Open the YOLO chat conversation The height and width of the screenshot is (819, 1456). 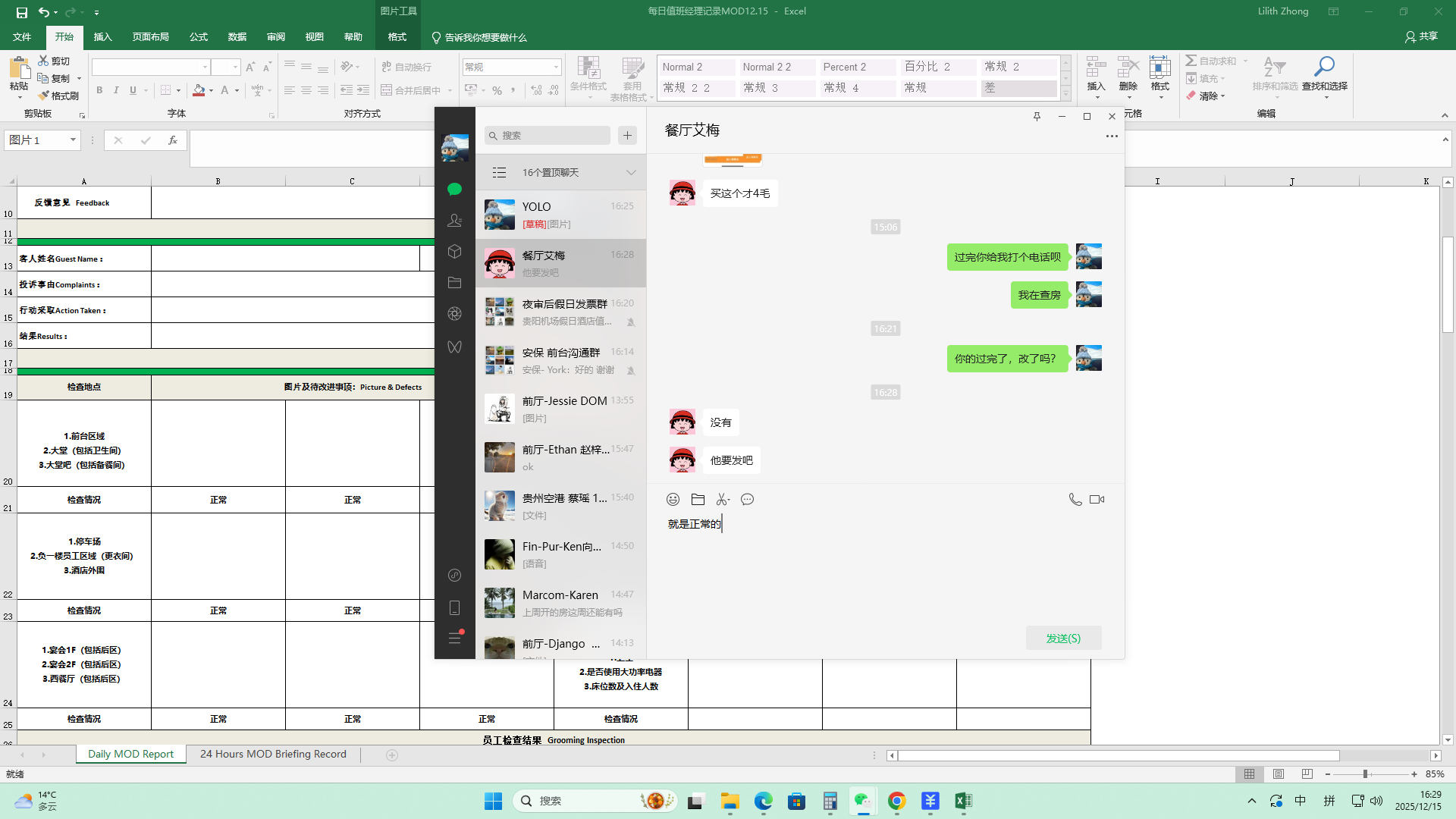coord(560,215)
